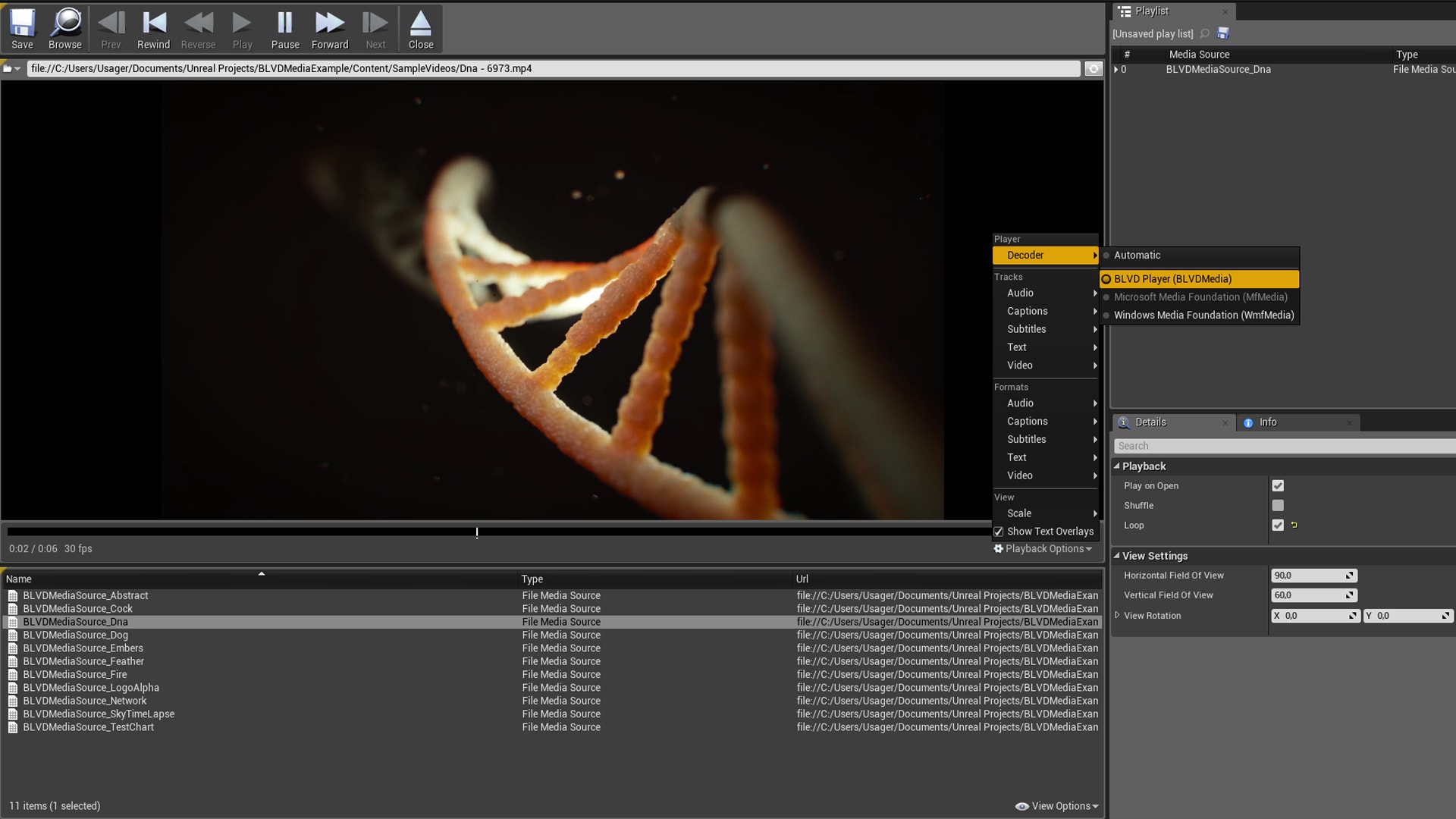This screenshot has height=819, width=1456.
Task: Click the Info tab icon
Action: tap(1248, 422)
